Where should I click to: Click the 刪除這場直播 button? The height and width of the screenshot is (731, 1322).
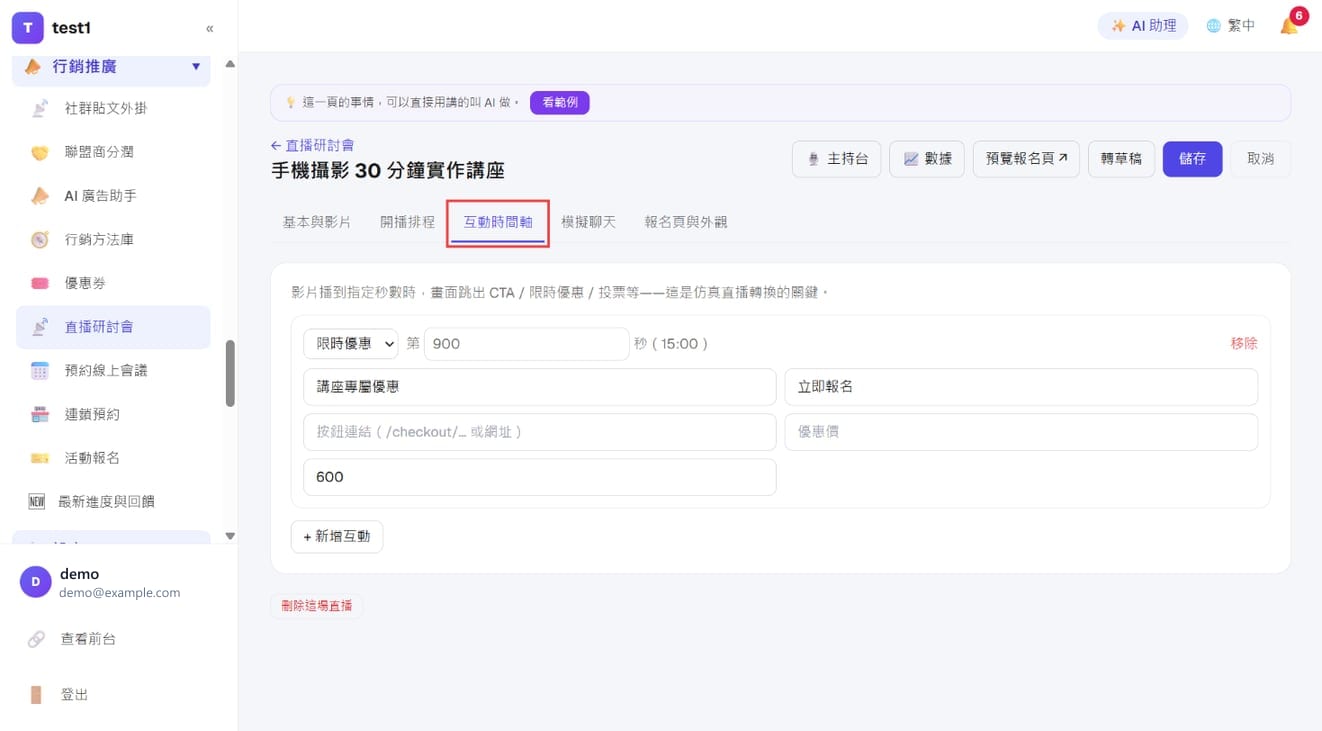317,606
